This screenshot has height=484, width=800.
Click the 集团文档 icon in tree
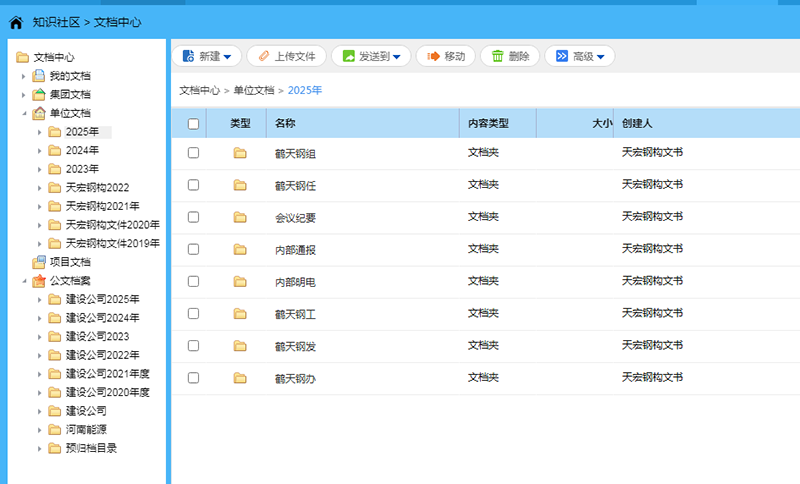click(x=38, y=95)
